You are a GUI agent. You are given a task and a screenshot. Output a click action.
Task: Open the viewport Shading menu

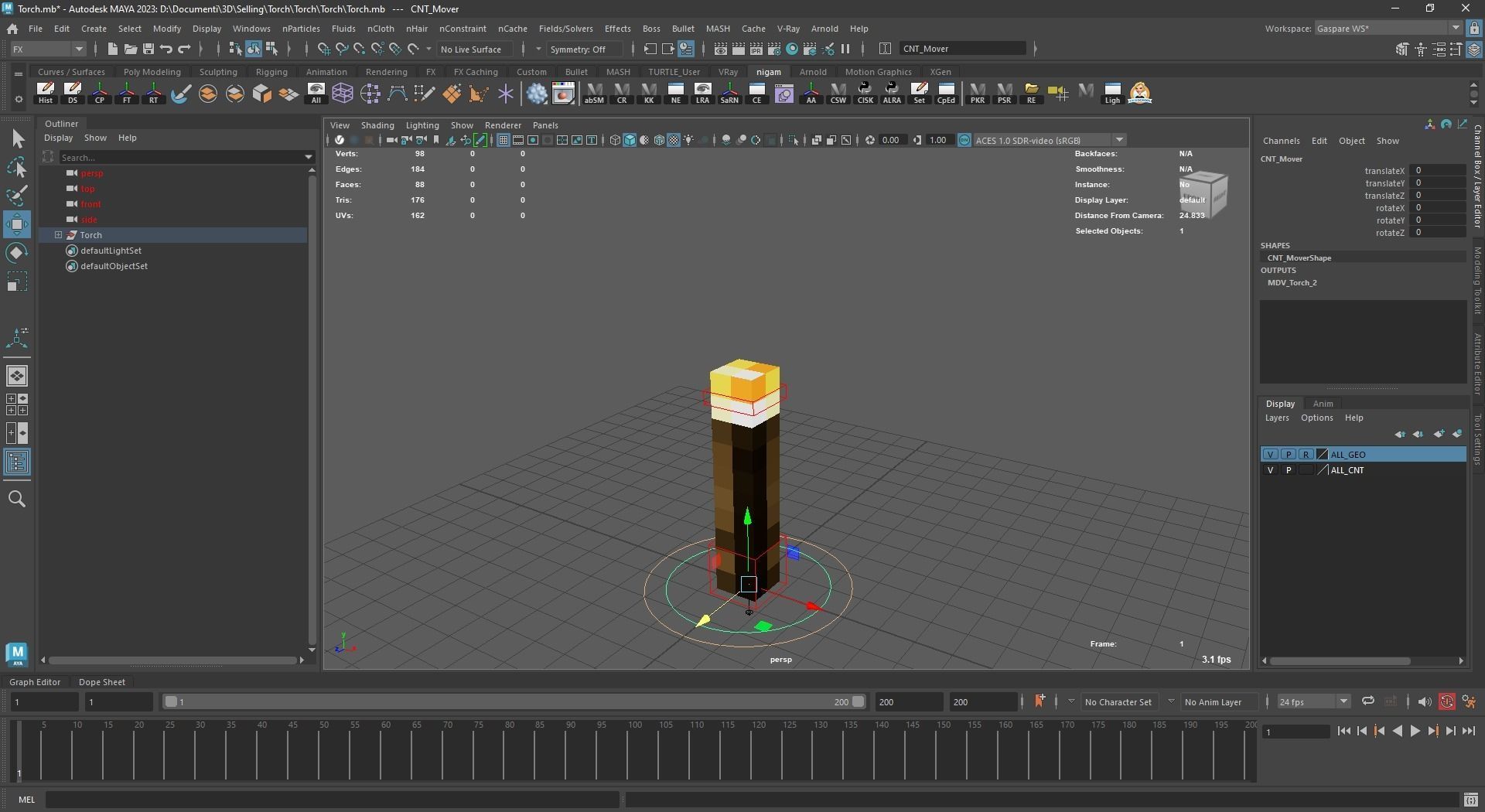377,125
